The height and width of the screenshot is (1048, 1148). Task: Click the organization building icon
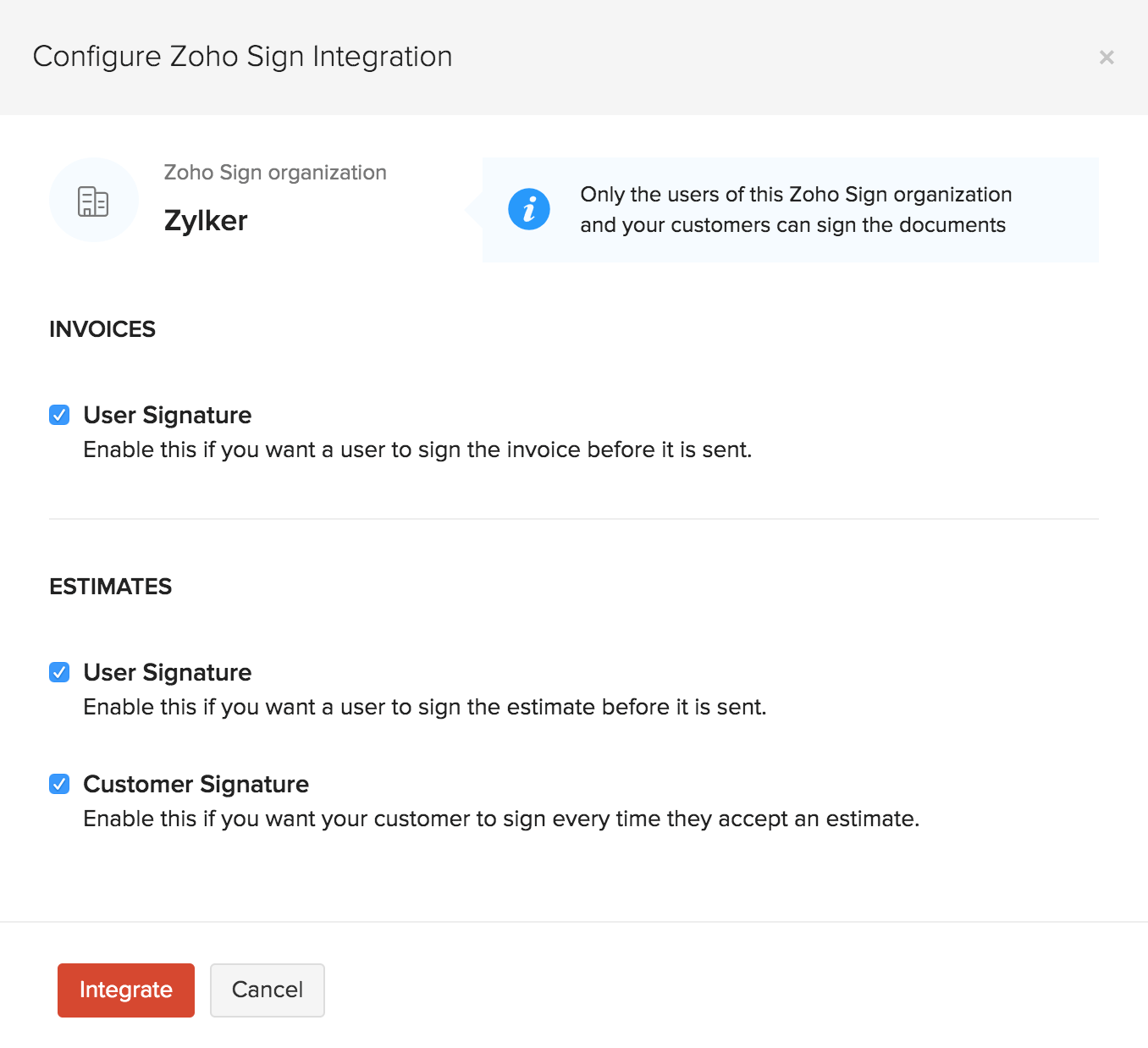(93, 201)
